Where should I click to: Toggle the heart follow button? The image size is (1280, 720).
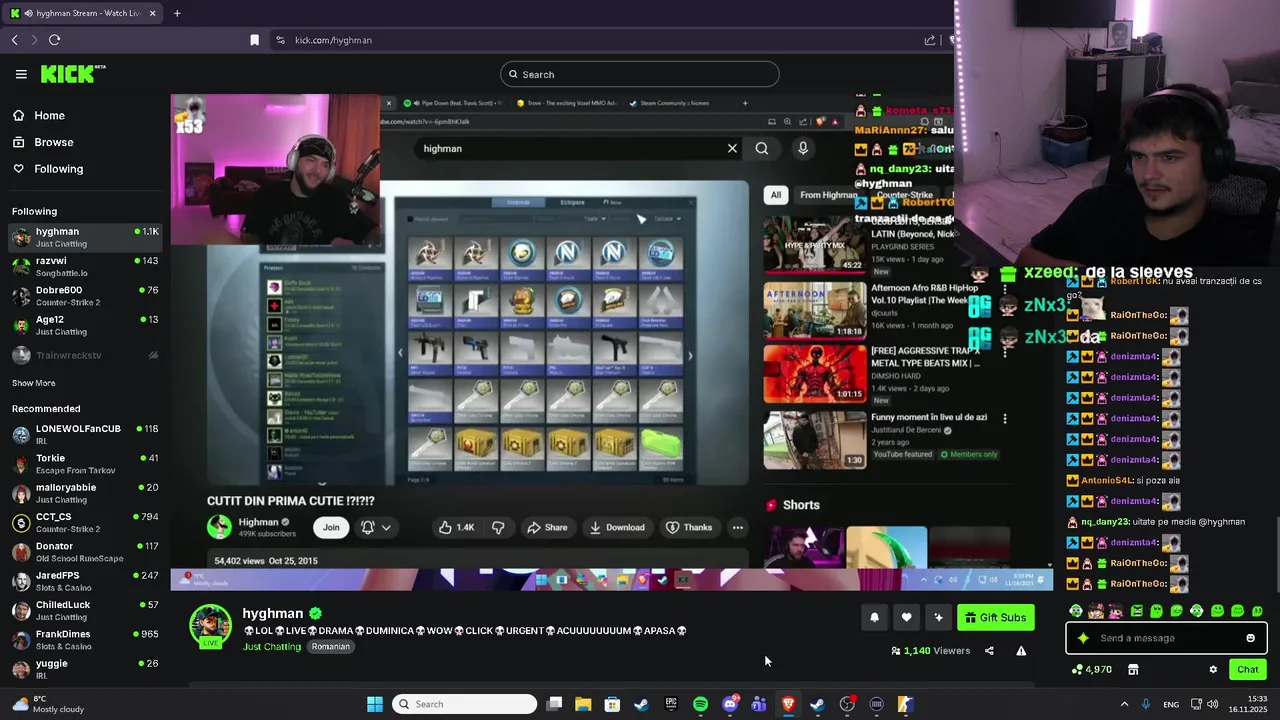[906, 618]
